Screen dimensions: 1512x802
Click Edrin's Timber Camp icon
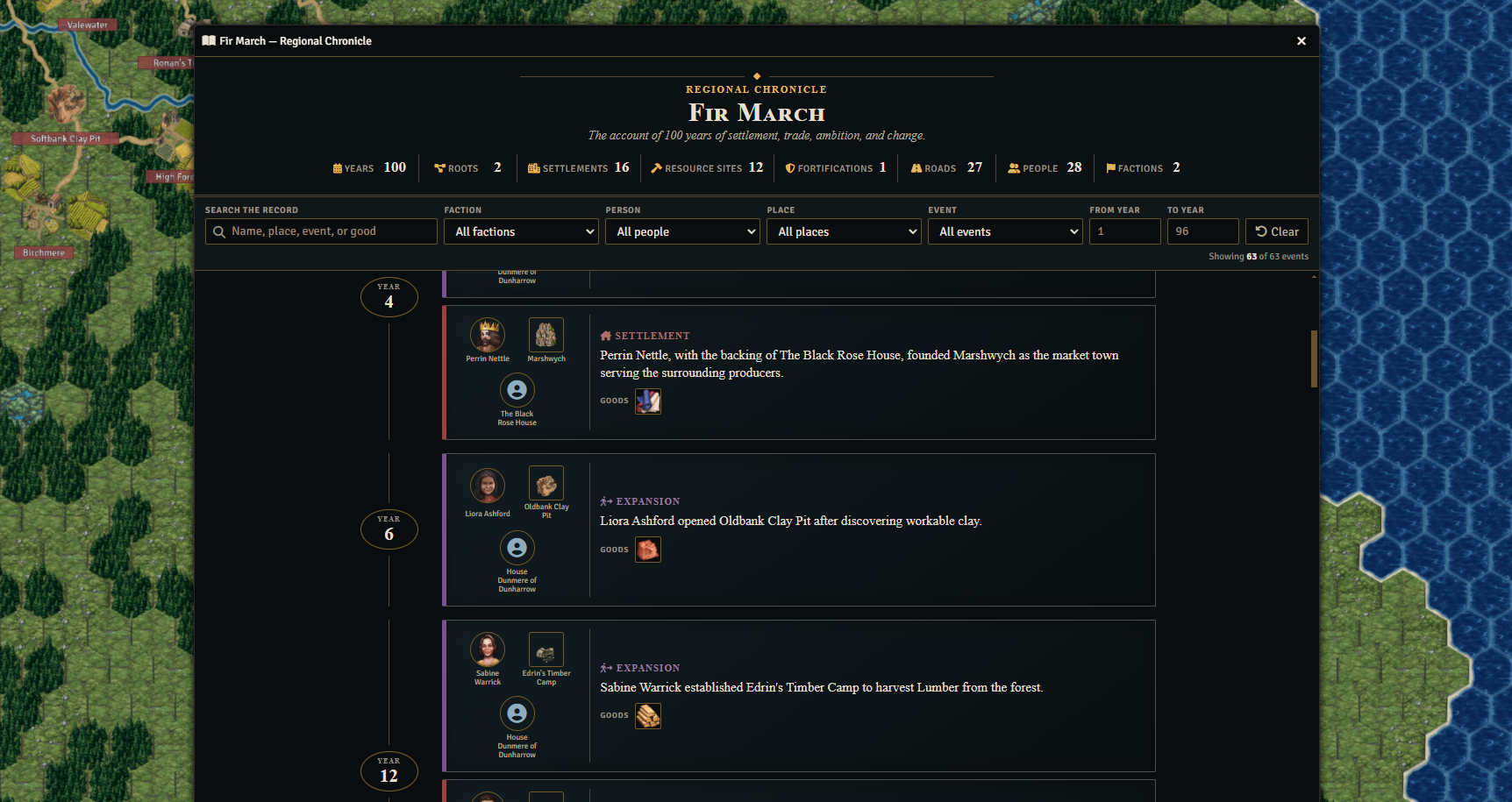click(546, 649)
